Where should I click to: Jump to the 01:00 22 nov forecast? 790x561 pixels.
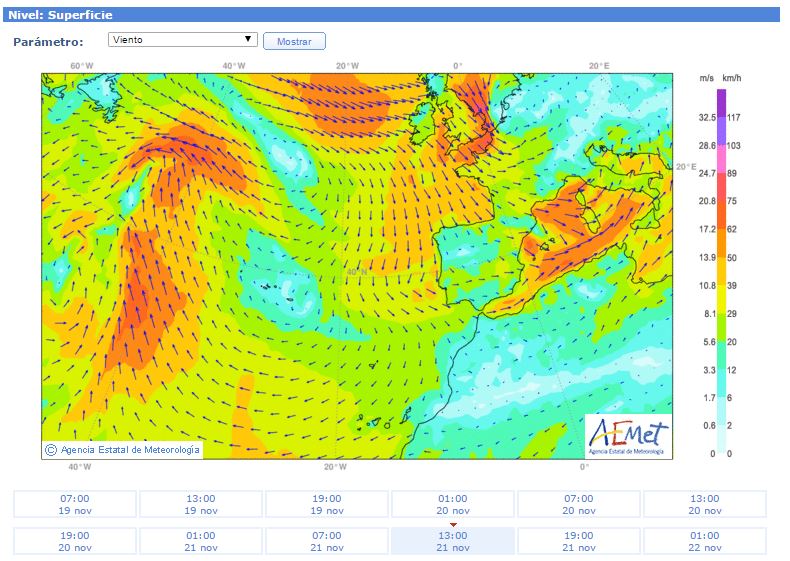click(x=705, y=541)
